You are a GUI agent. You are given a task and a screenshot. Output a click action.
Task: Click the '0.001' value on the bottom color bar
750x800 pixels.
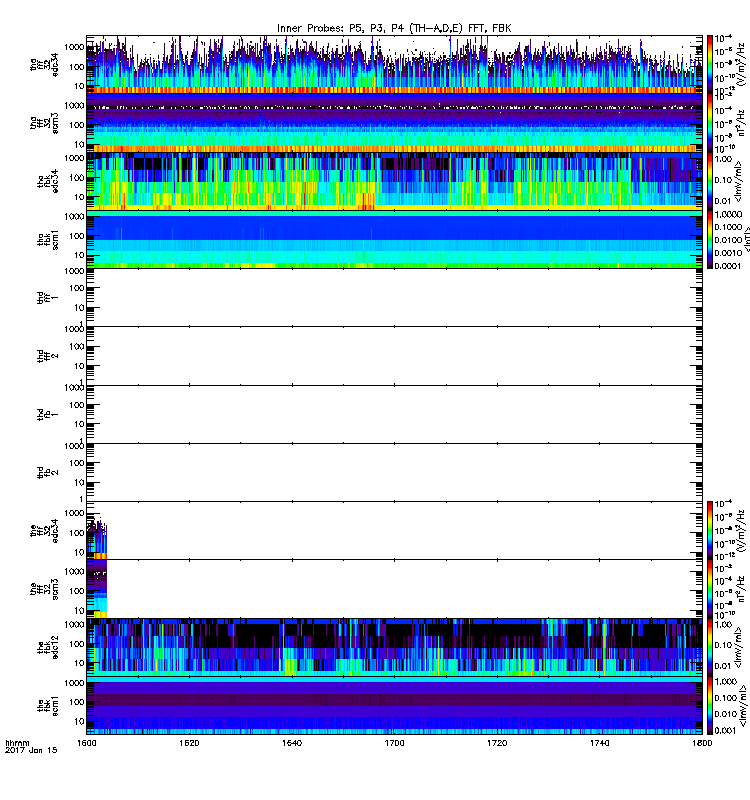[726, 731]
